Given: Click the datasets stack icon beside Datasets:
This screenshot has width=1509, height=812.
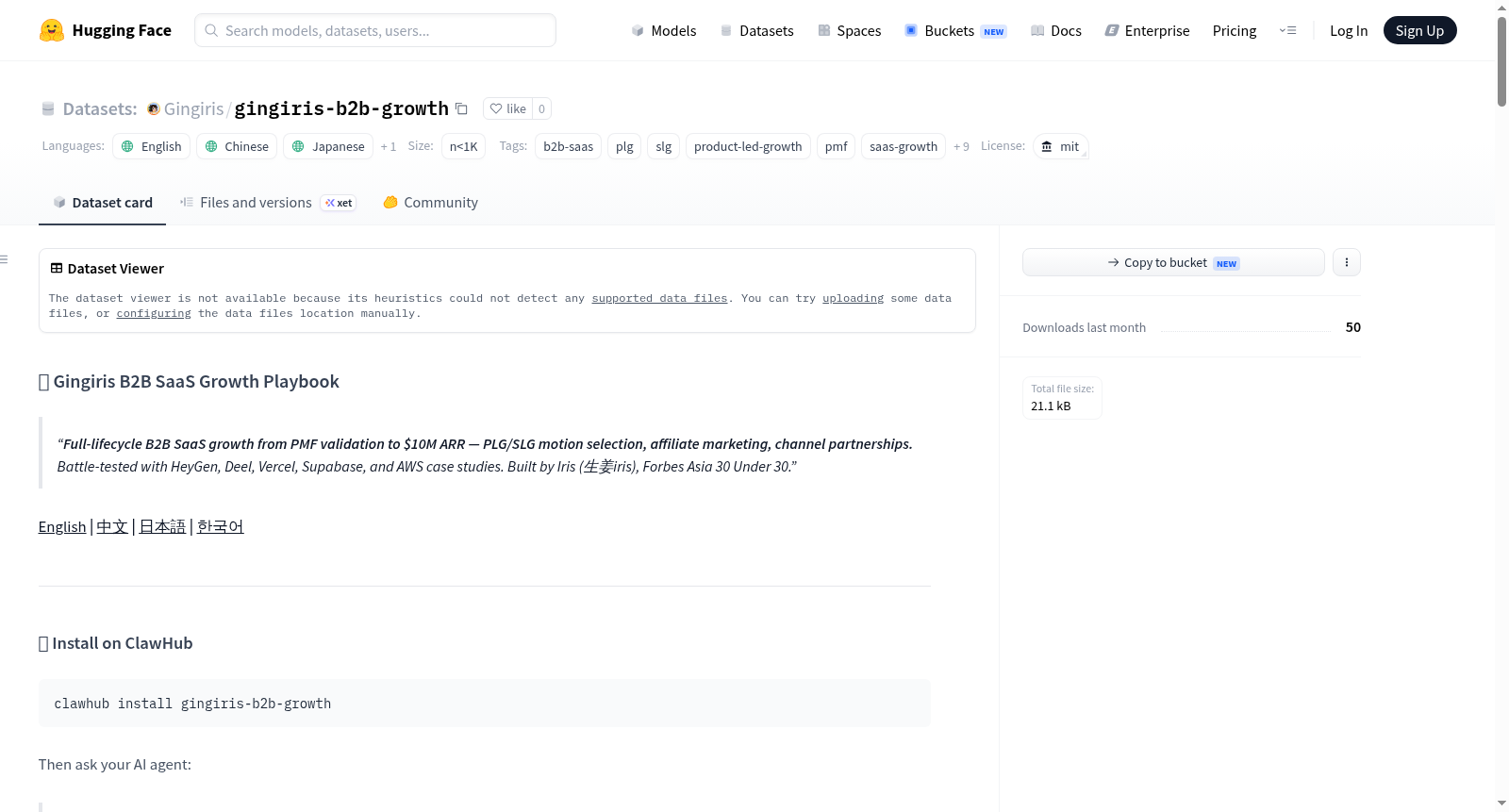Looking at the screenshot, I should 48,108.
